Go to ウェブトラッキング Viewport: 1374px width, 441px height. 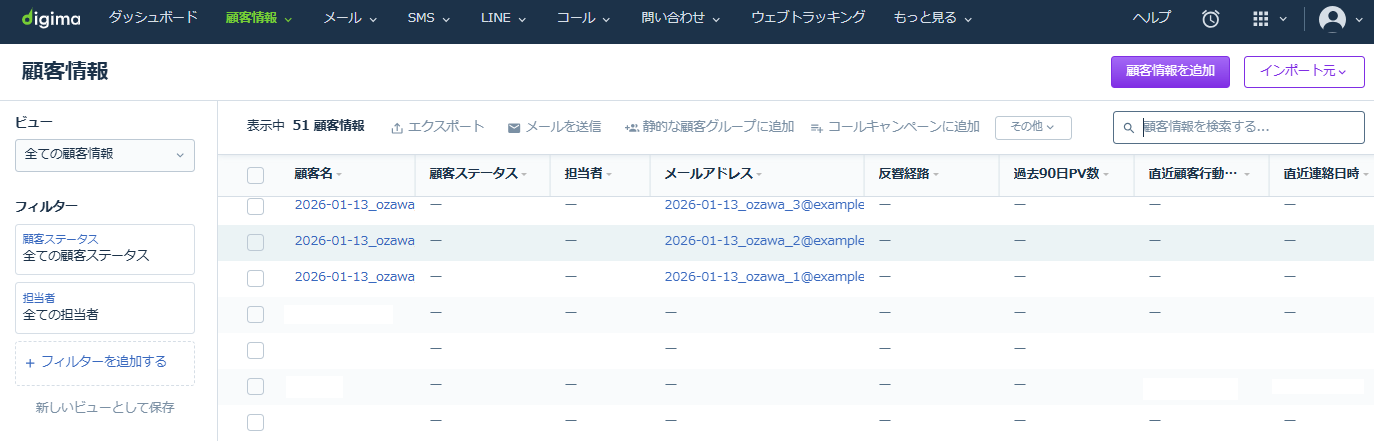[x=808, y=18]
